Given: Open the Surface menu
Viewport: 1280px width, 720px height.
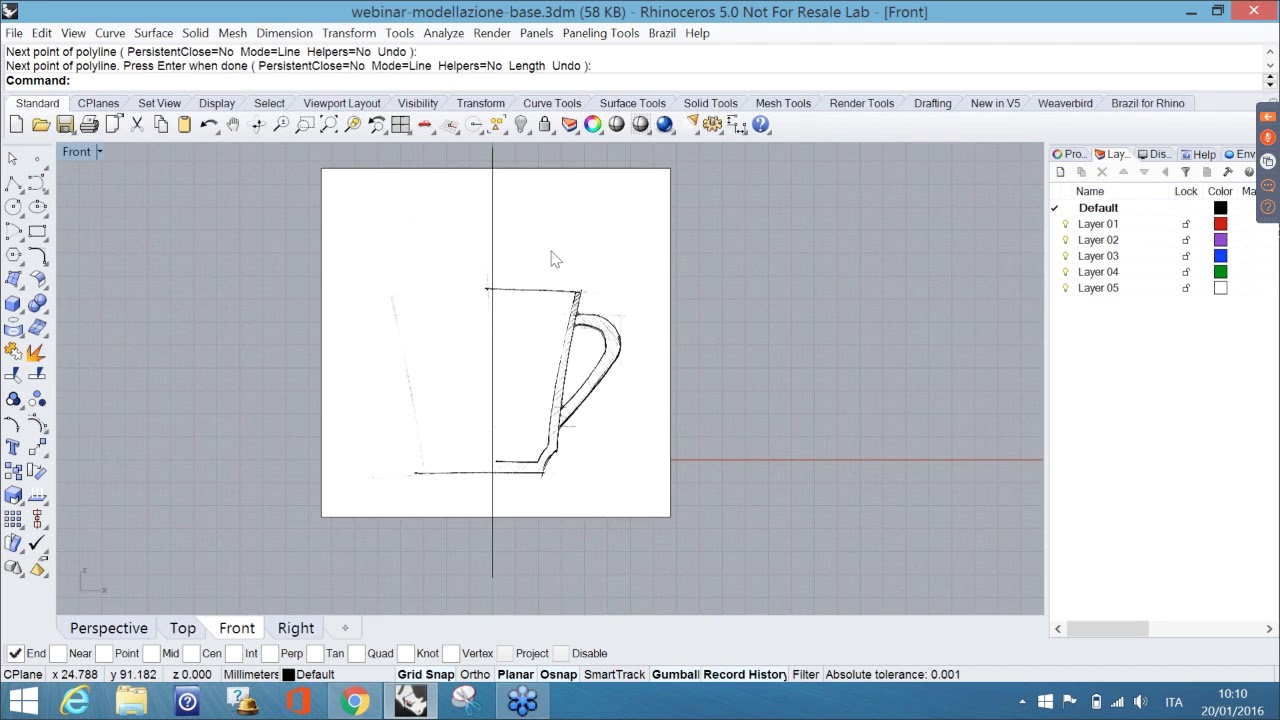Looking at the screenshot, I should pos(153,33).
